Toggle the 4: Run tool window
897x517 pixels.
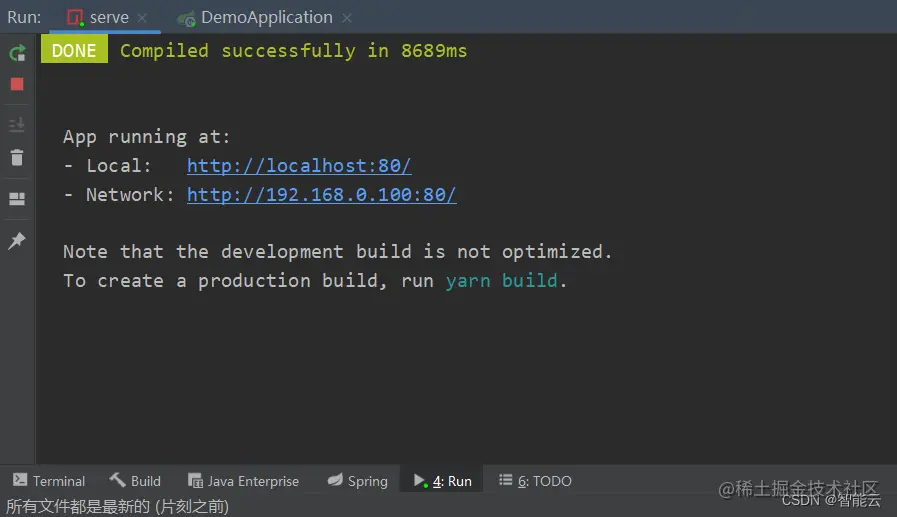442,481
